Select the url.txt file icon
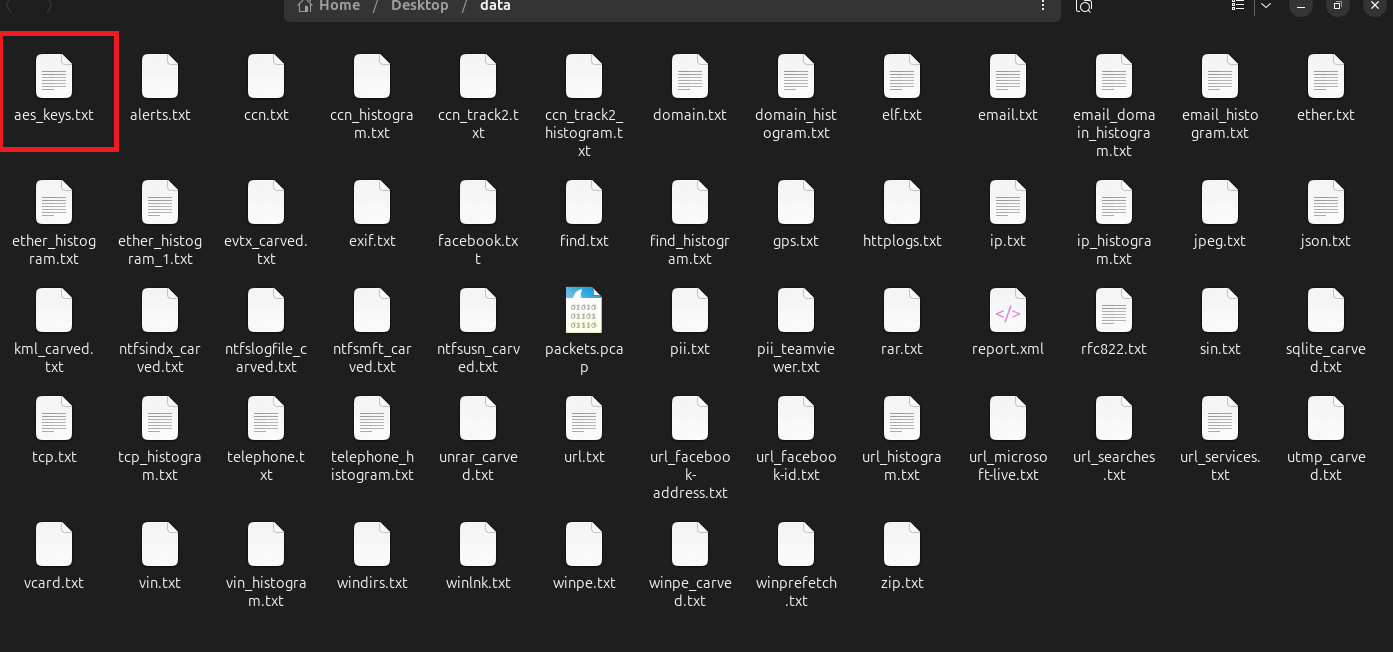The image size is (1393, 652). [x=584, y=418]
